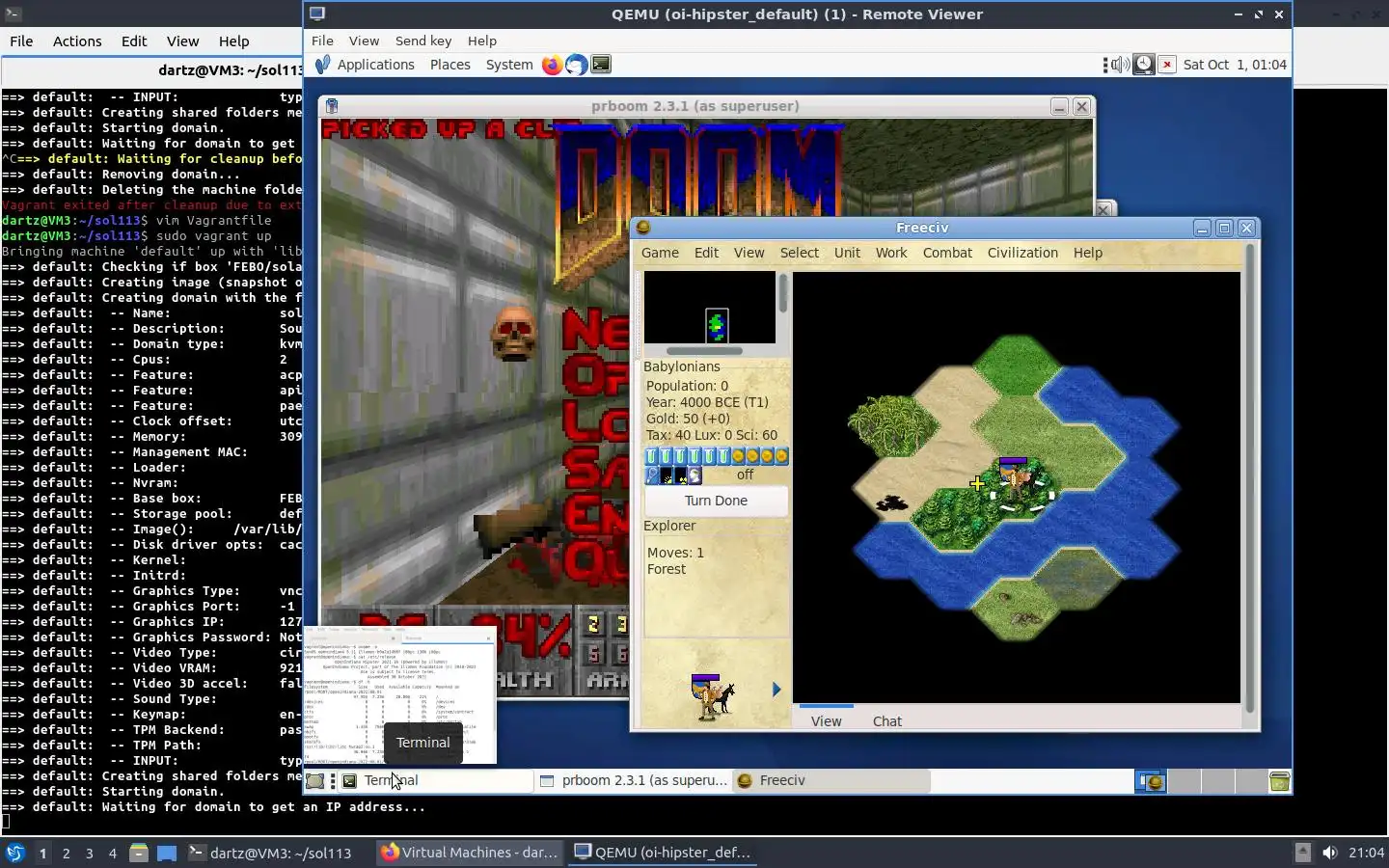
Task: Click the blue desktop icon in host panel
Action: 167,853
